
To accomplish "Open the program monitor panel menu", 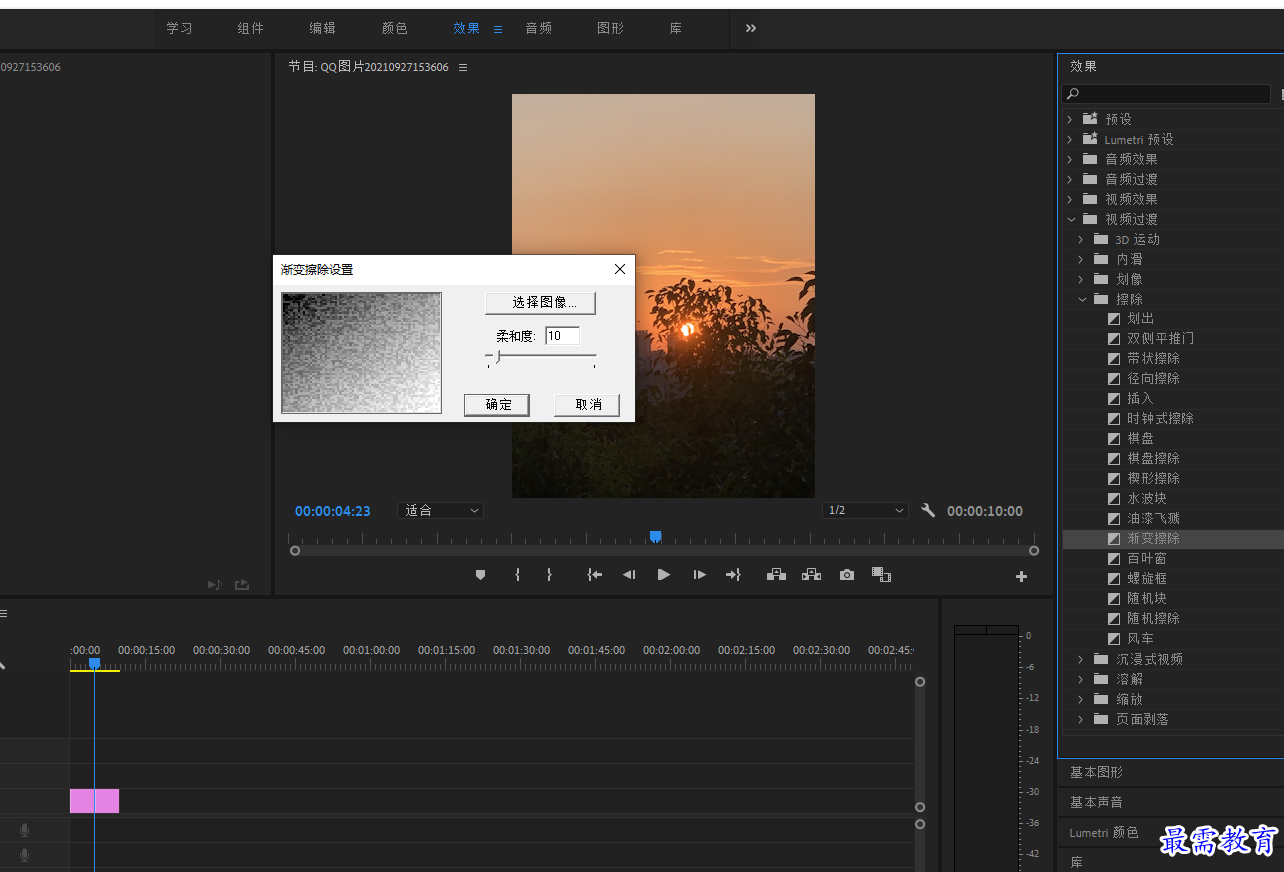I will pos(462,67).
